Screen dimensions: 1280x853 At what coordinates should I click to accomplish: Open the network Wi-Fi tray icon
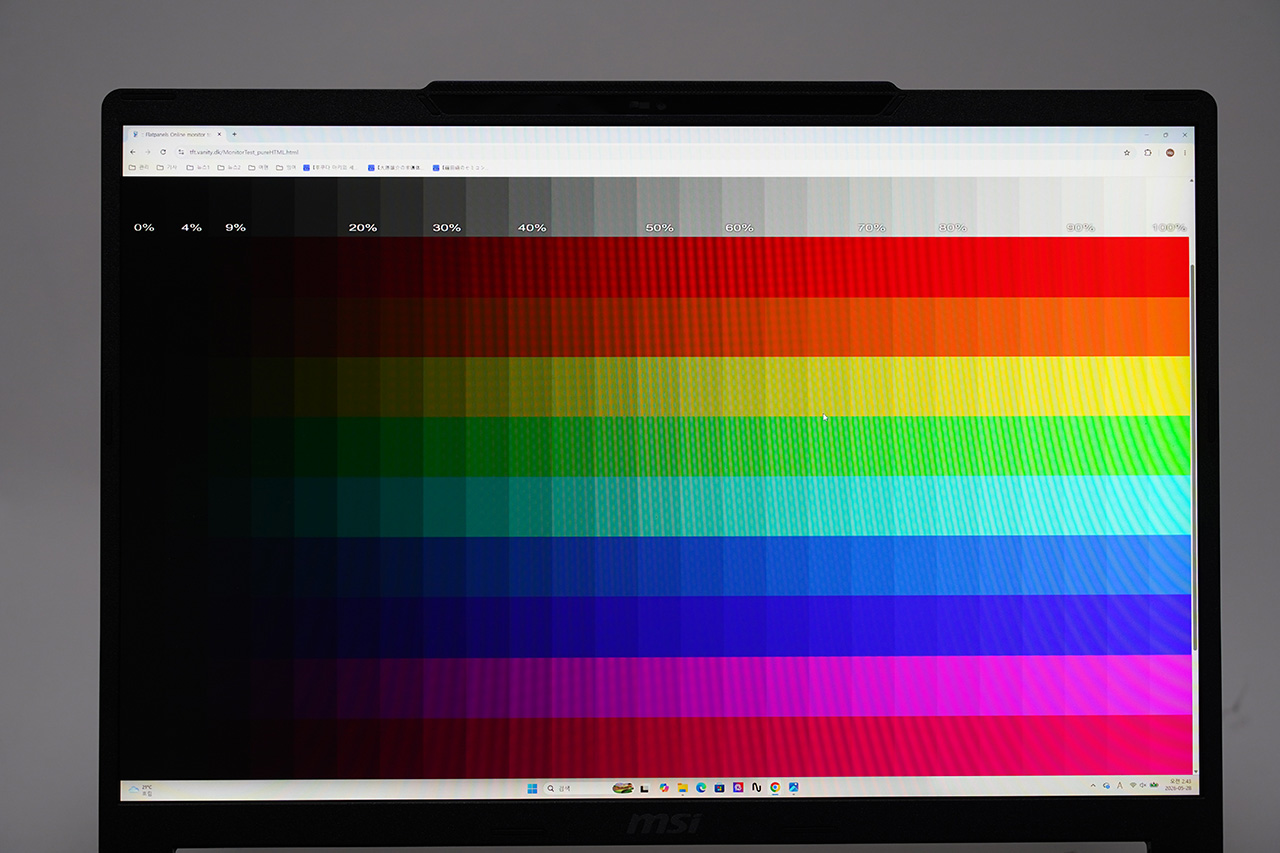(1133, 785)
